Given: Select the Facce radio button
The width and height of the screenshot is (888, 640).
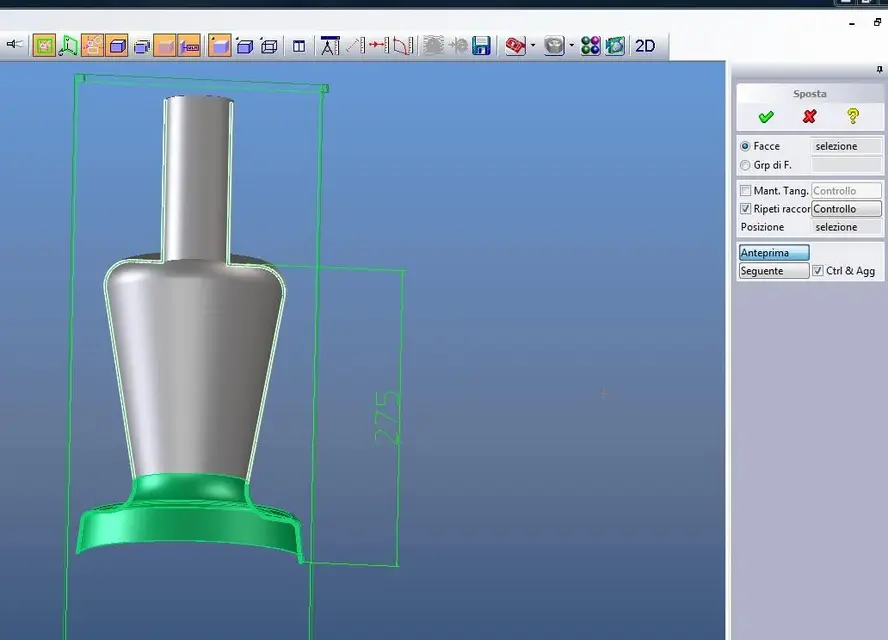Looking at the screenshot, I should point(745,146).
